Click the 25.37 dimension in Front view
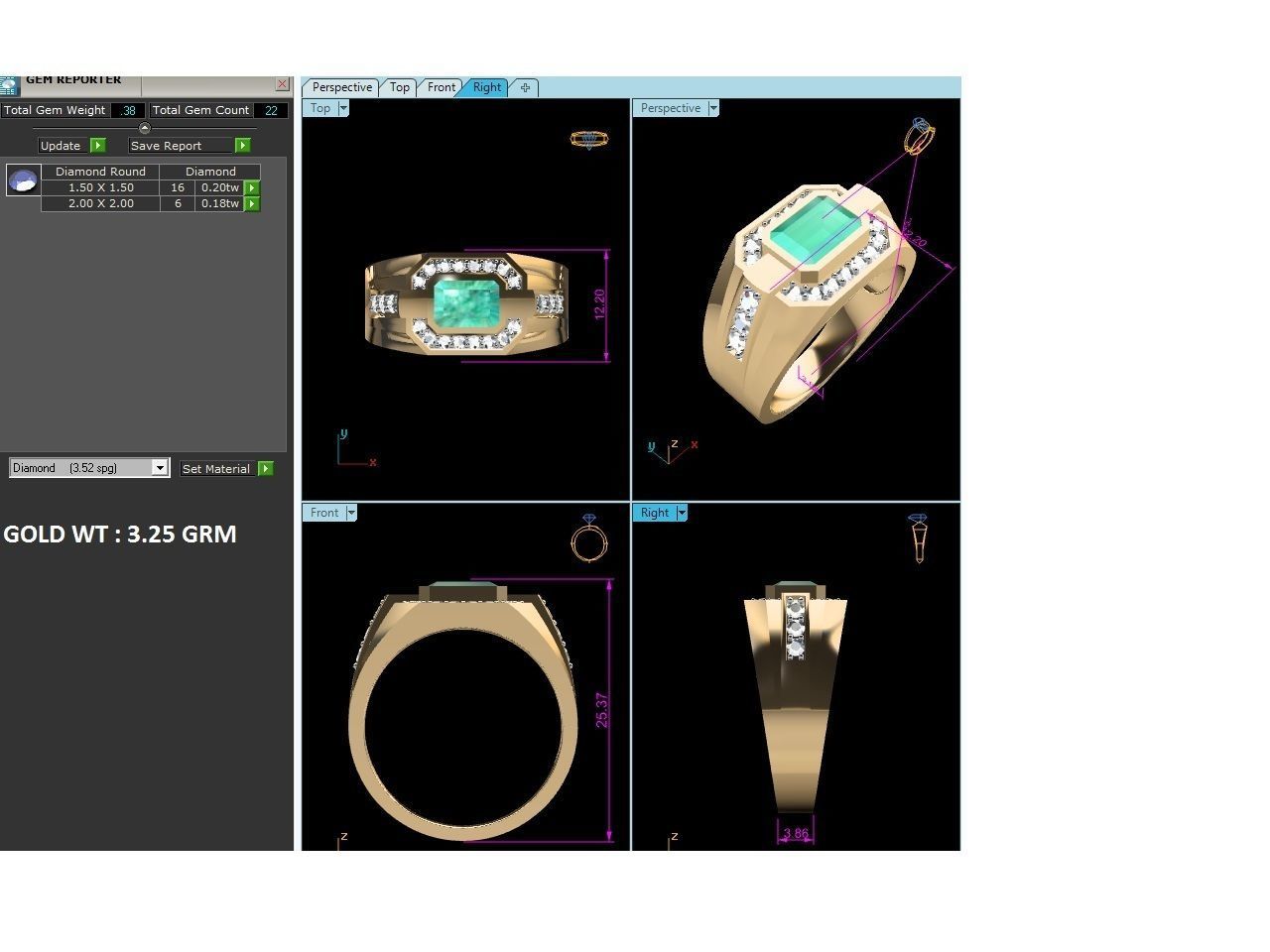1270x952 pixels. click(x=602, y=710)
